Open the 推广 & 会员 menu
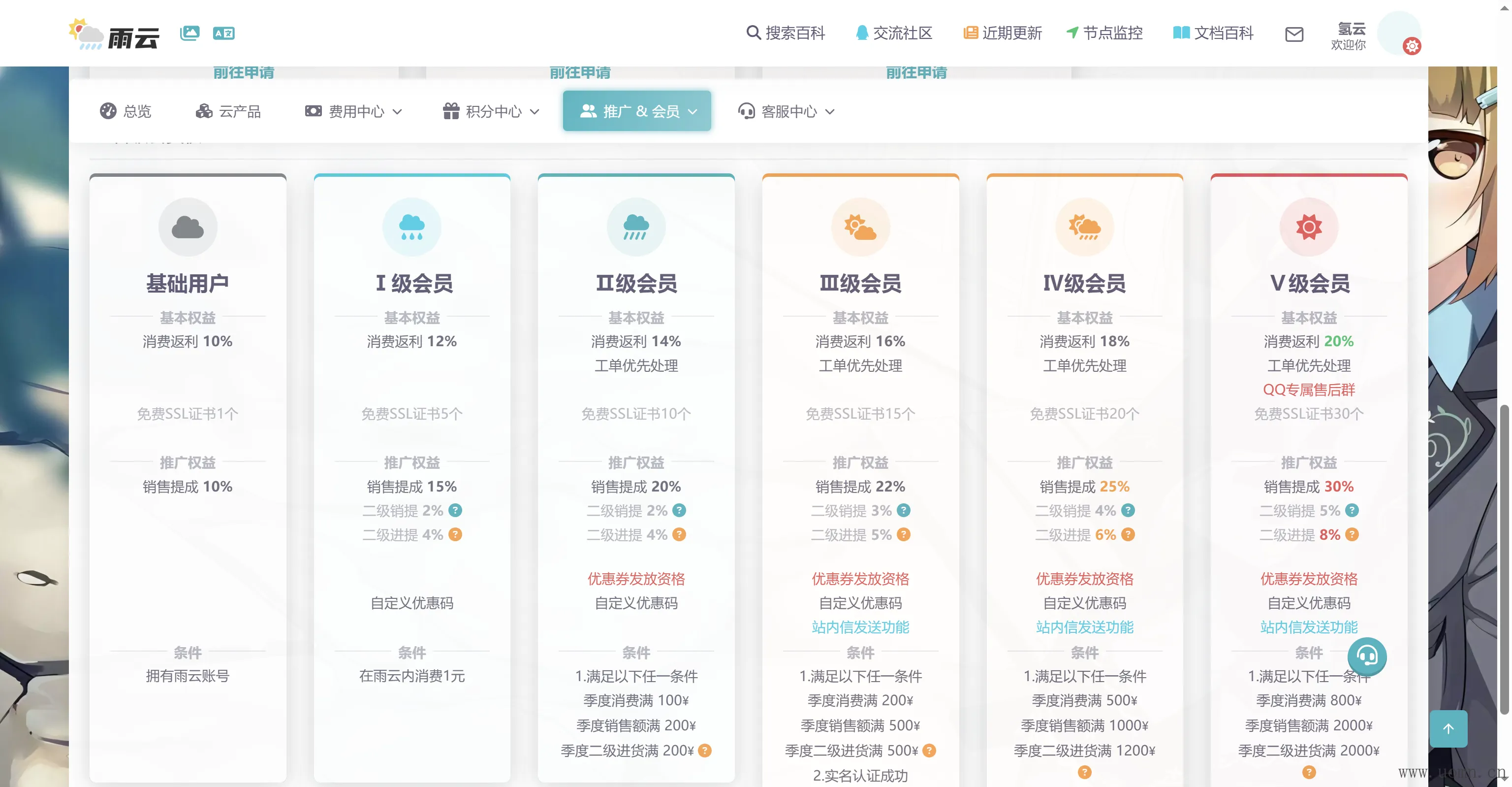 click(x=637, y=111)
